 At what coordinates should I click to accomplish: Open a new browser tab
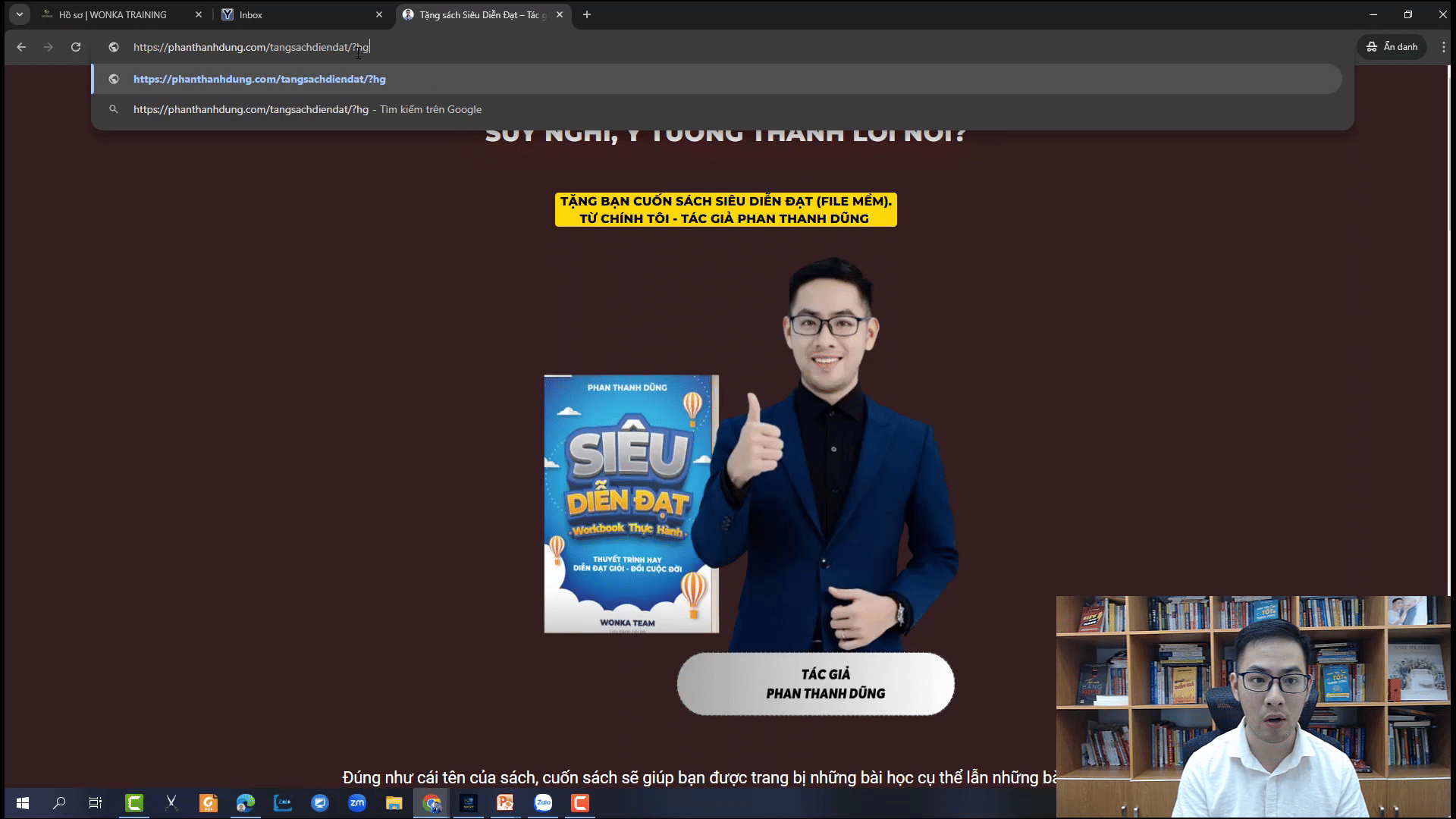pyautogui.click(x=587, y=14)
